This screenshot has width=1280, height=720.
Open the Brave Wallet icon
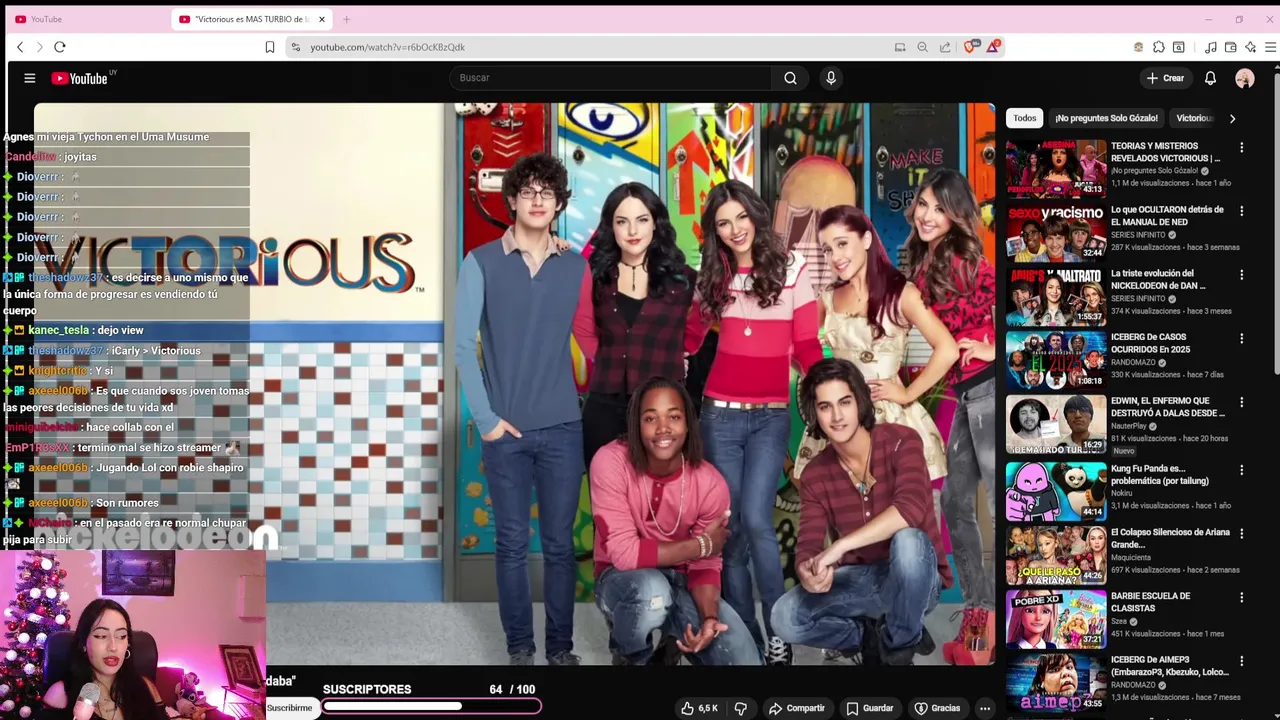coord(1230,47)
